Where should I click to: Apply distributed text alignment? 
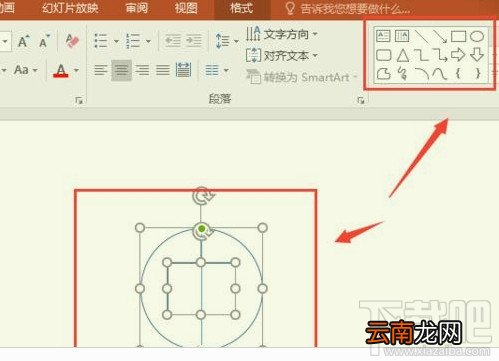(x=183, y=70)
